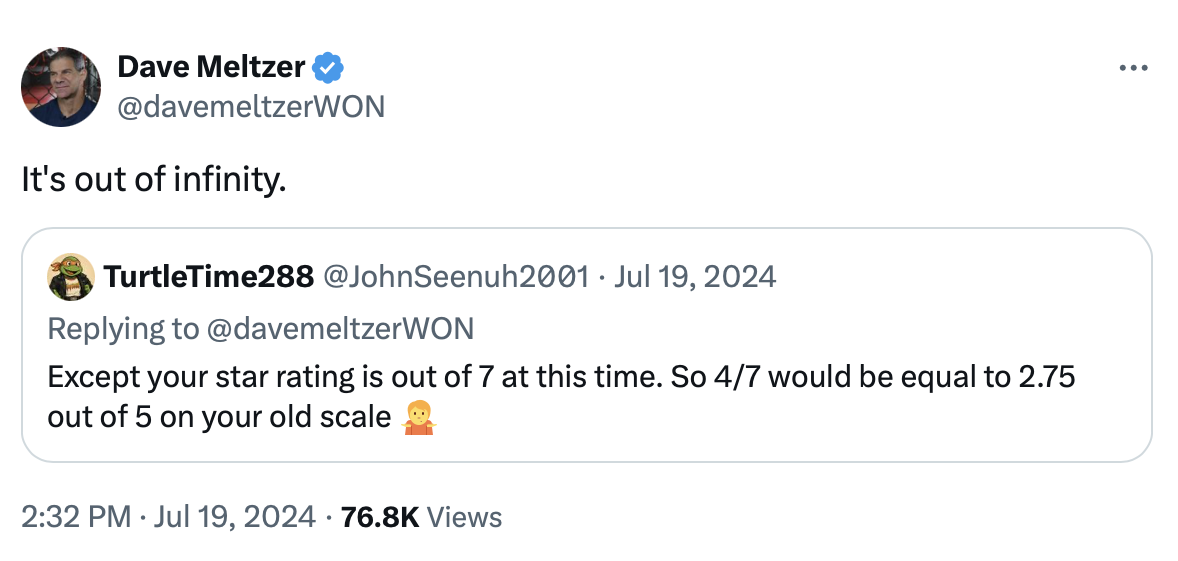The image size is (1178, 561).
Task: Click the @davemeltzerWON handle under the name
Action: [x=251, y=106]
